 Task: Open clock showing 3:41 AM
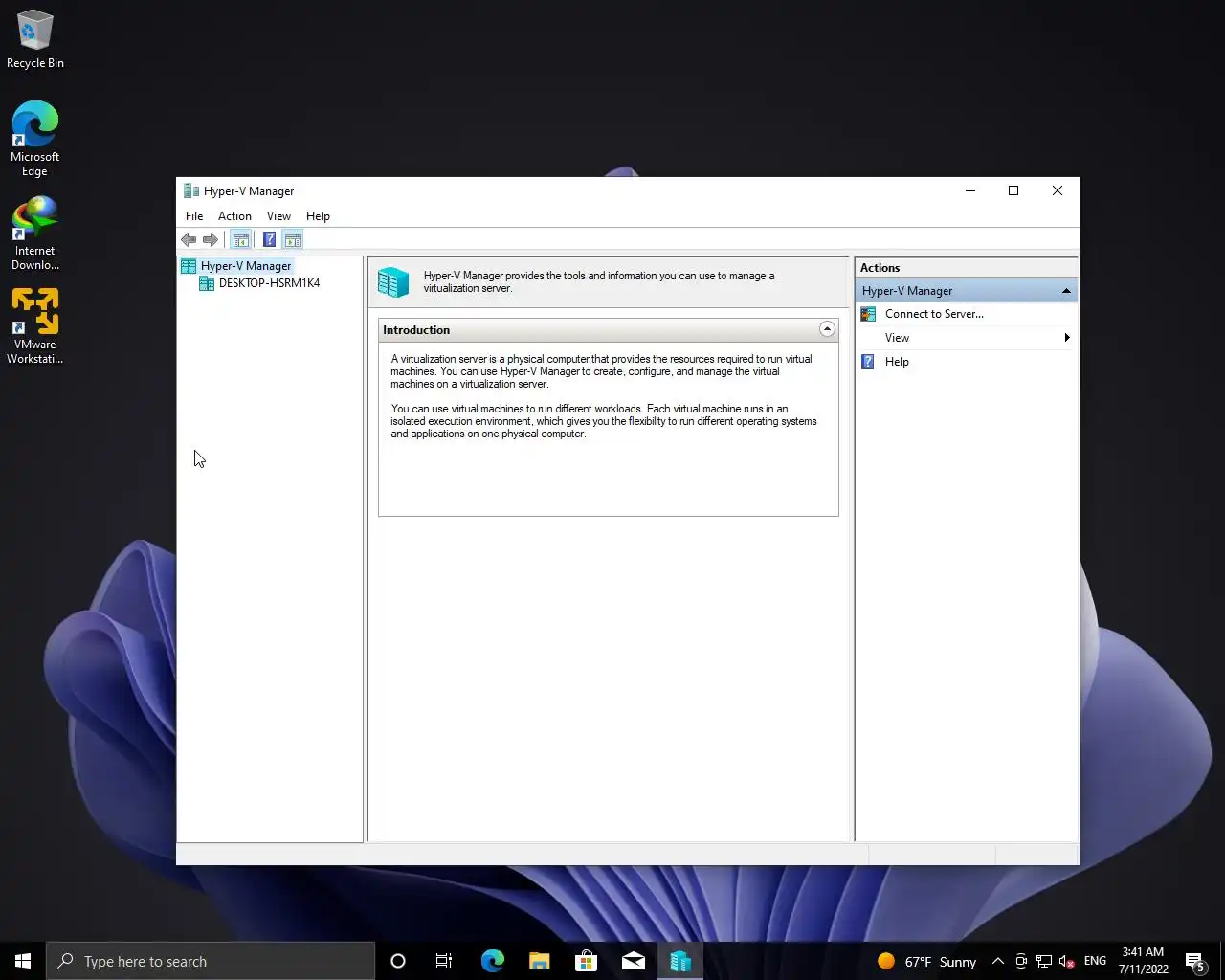point(1143,961)
